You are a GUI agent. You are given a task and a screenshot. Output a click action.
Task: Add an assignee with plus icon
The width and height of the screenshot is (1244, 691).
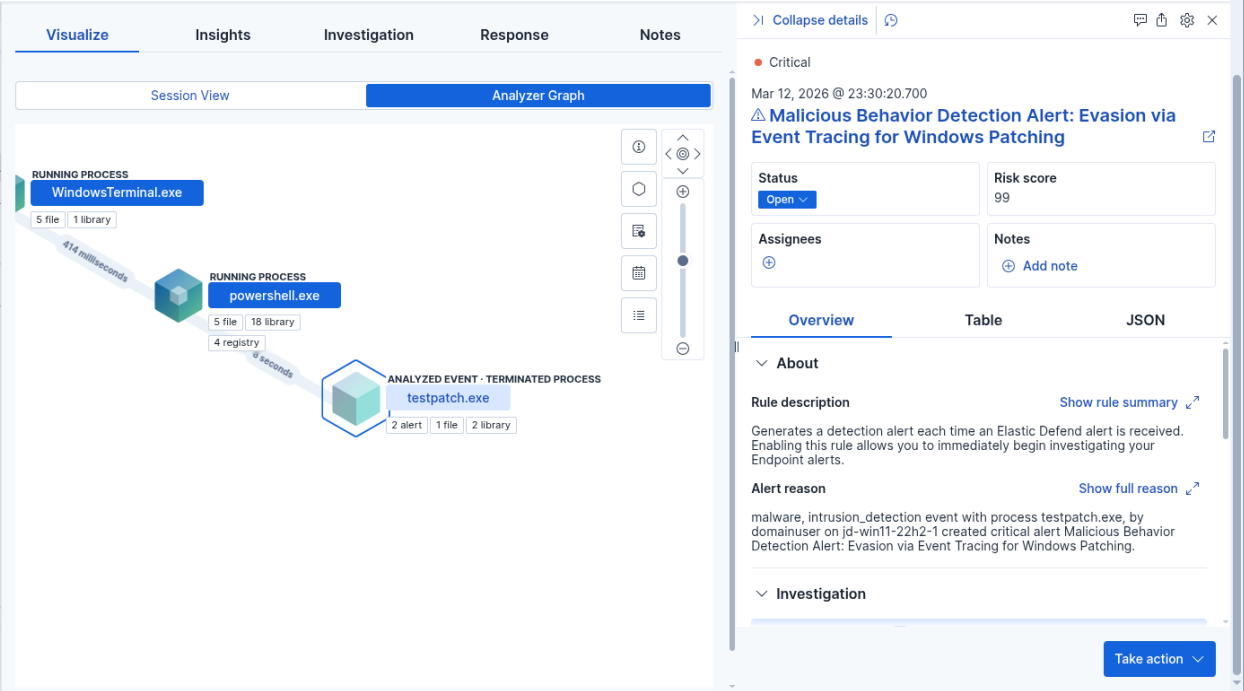769,263
